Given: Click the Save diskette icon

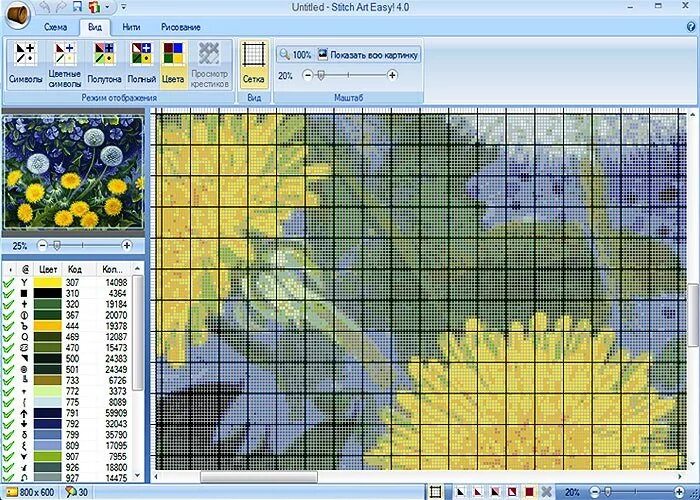Looking at the screenshot, I should pyautogui.click(x=77, y=7).
